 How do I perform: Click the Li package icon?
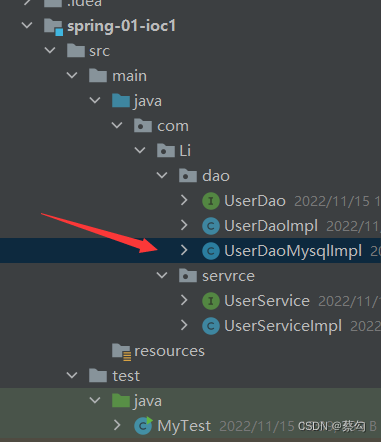pyautogui.click(x=166, y=151)
